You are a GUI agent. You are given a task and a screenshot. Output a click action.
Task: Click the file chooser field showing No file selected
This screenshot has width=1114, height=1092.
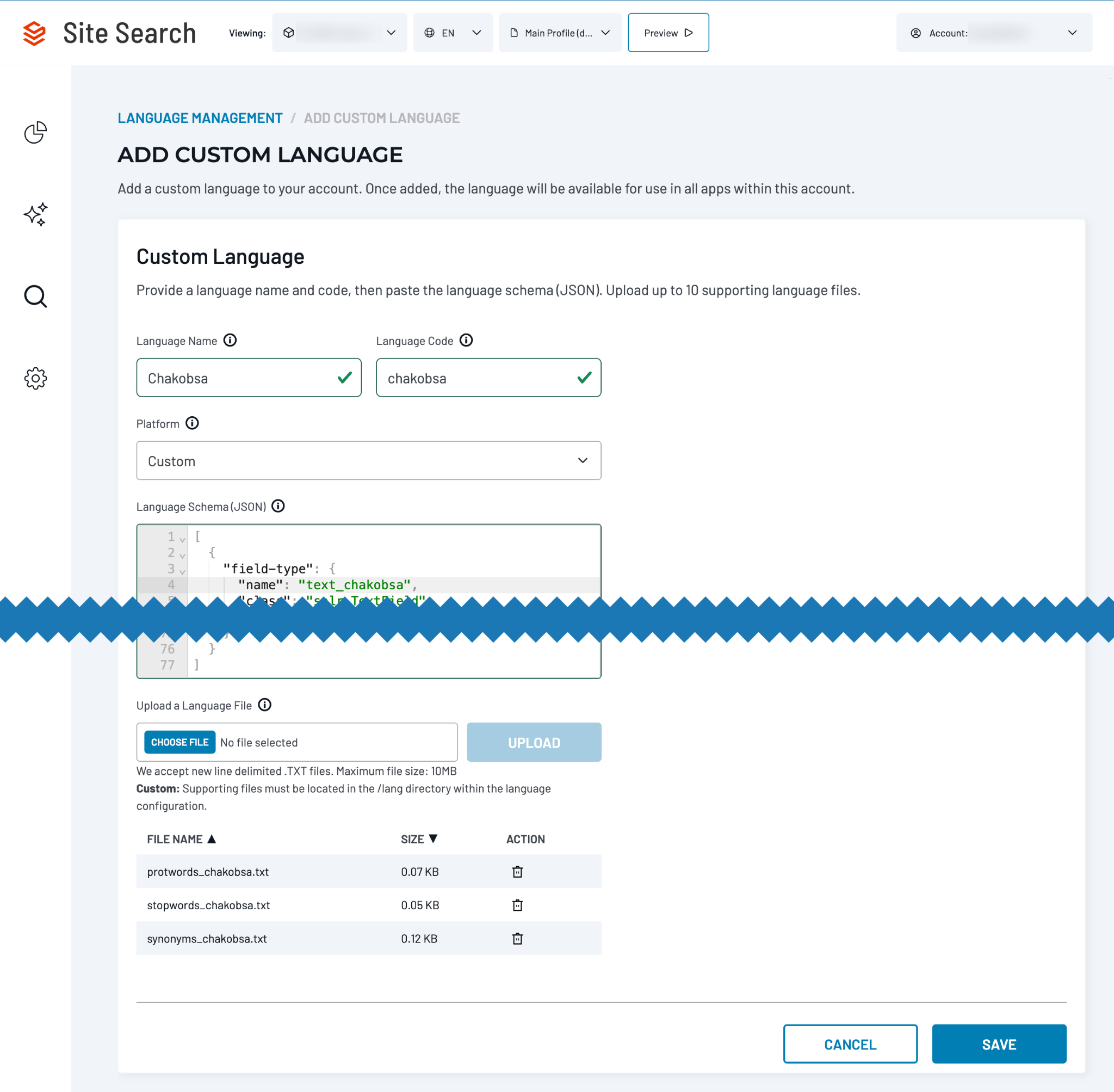(297, 742)
